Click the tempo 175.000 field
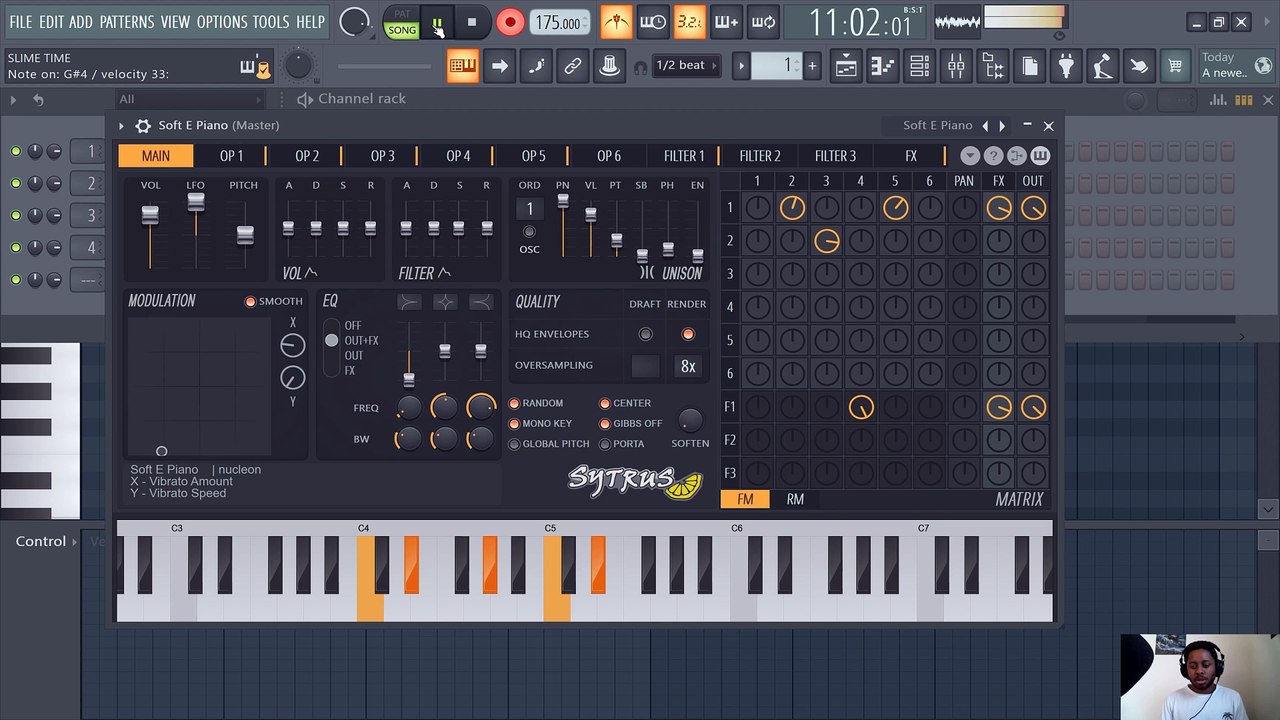Viewport: 1280px width, 720px height. click(x=558, y=22)
